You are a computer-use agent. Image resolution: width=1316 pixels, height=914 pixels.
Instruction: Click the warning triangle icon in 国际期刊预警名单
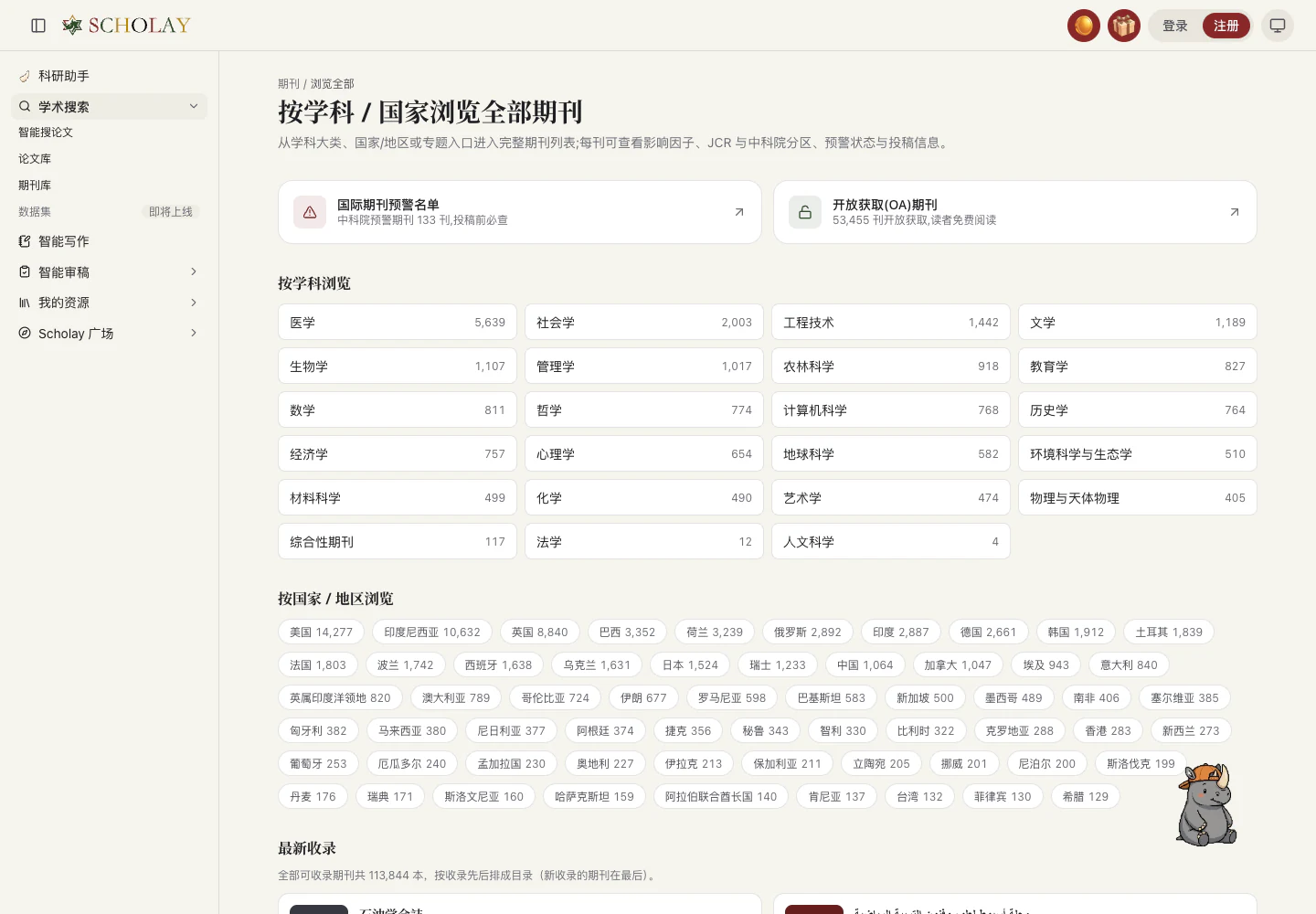[x=310, y=212]
